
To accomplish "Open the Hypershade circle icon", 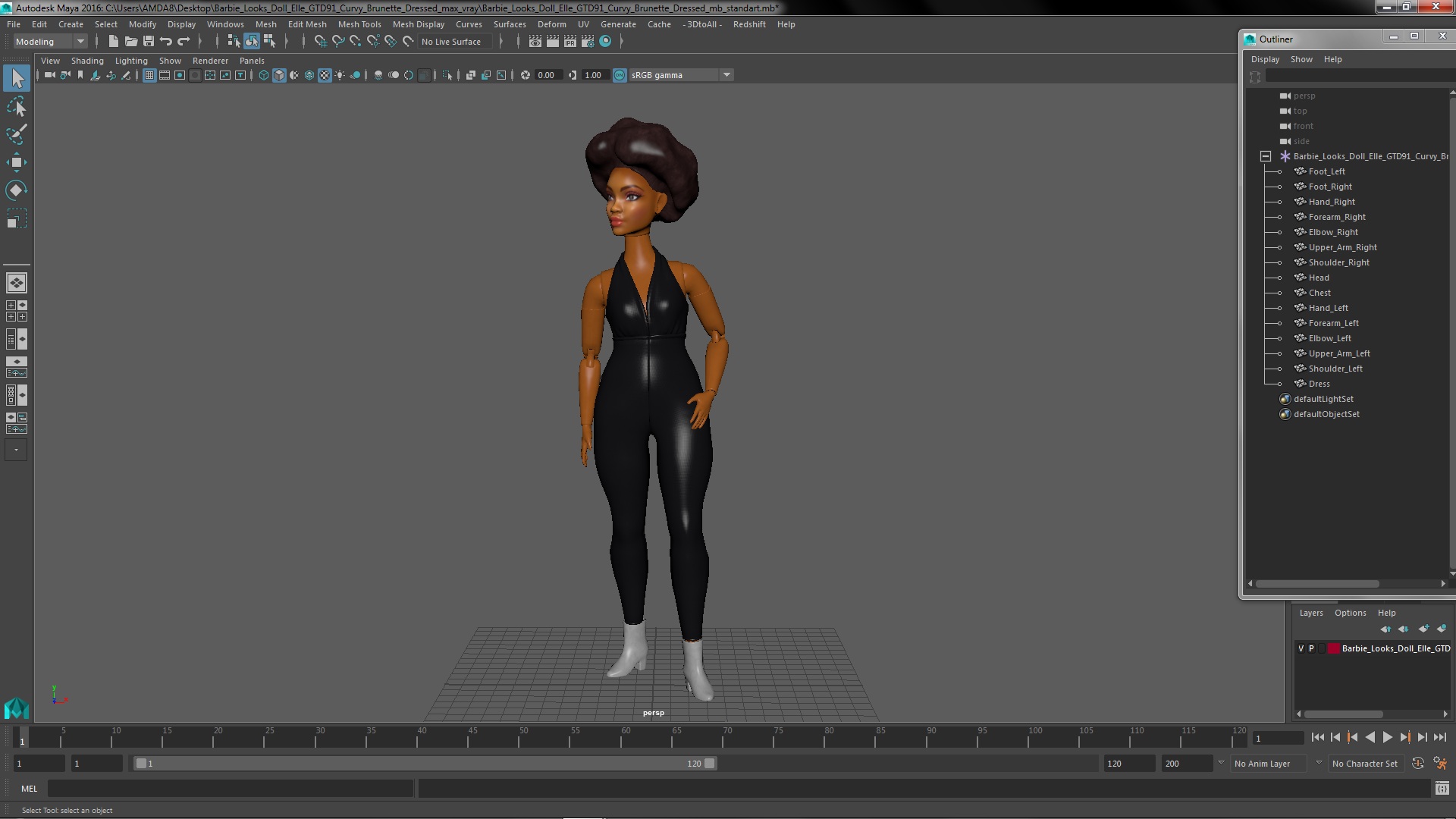I will pos(605,41).
